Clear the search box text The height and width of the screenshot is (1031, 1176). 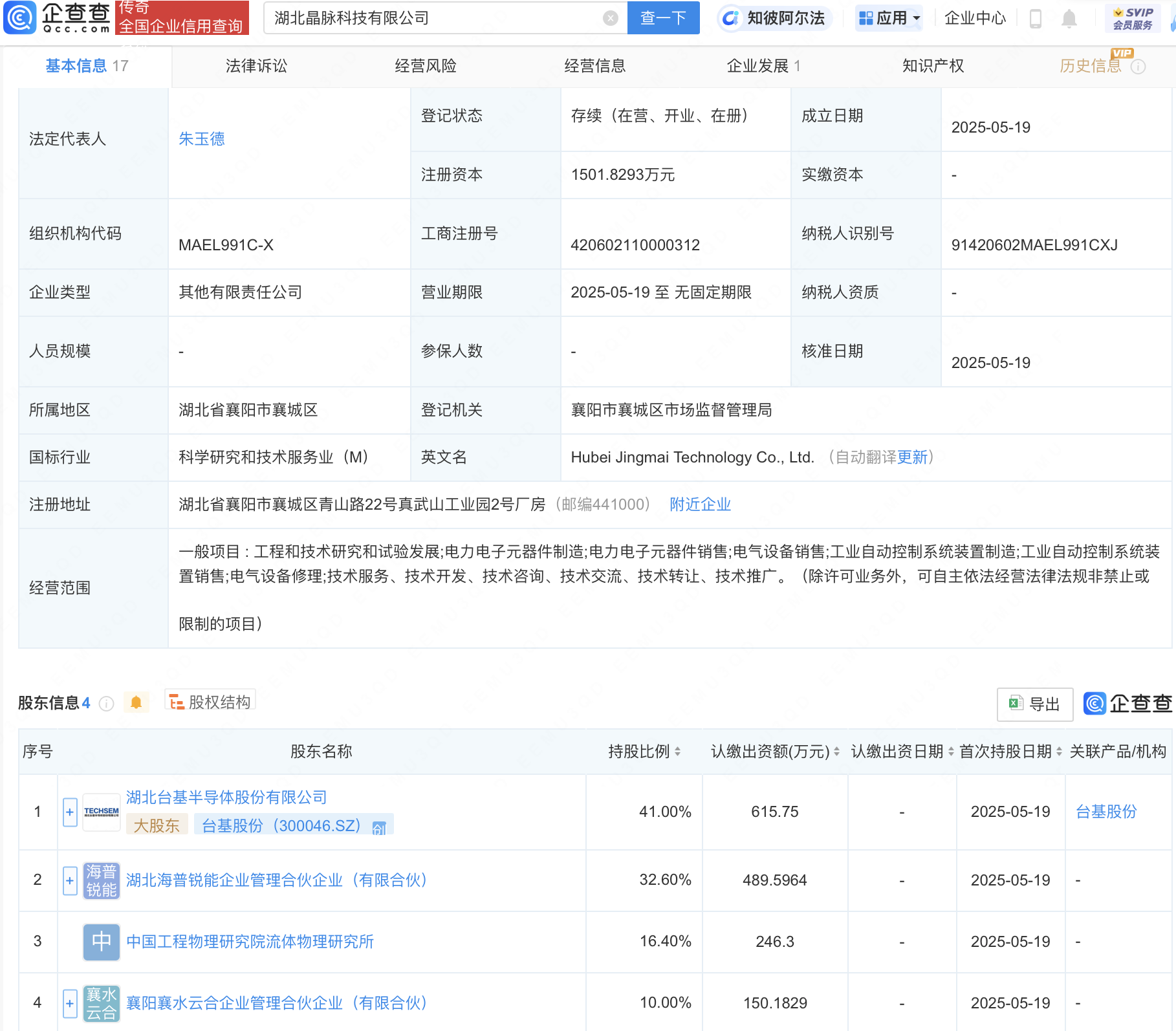tap(610, 18)
